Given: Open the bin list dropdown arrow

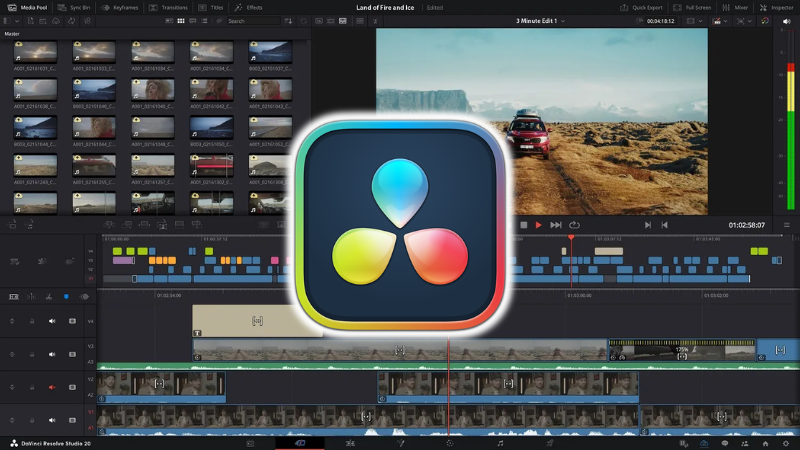Looking at the screenshot, I should click(17, 21).
